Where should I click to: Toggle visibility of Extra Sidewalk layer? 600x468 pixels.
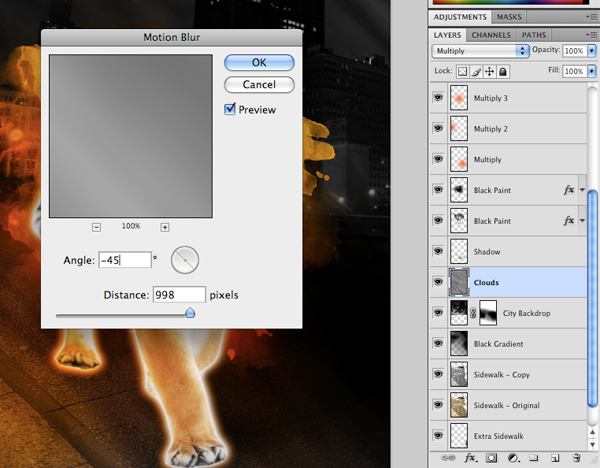tap(438, 435)
